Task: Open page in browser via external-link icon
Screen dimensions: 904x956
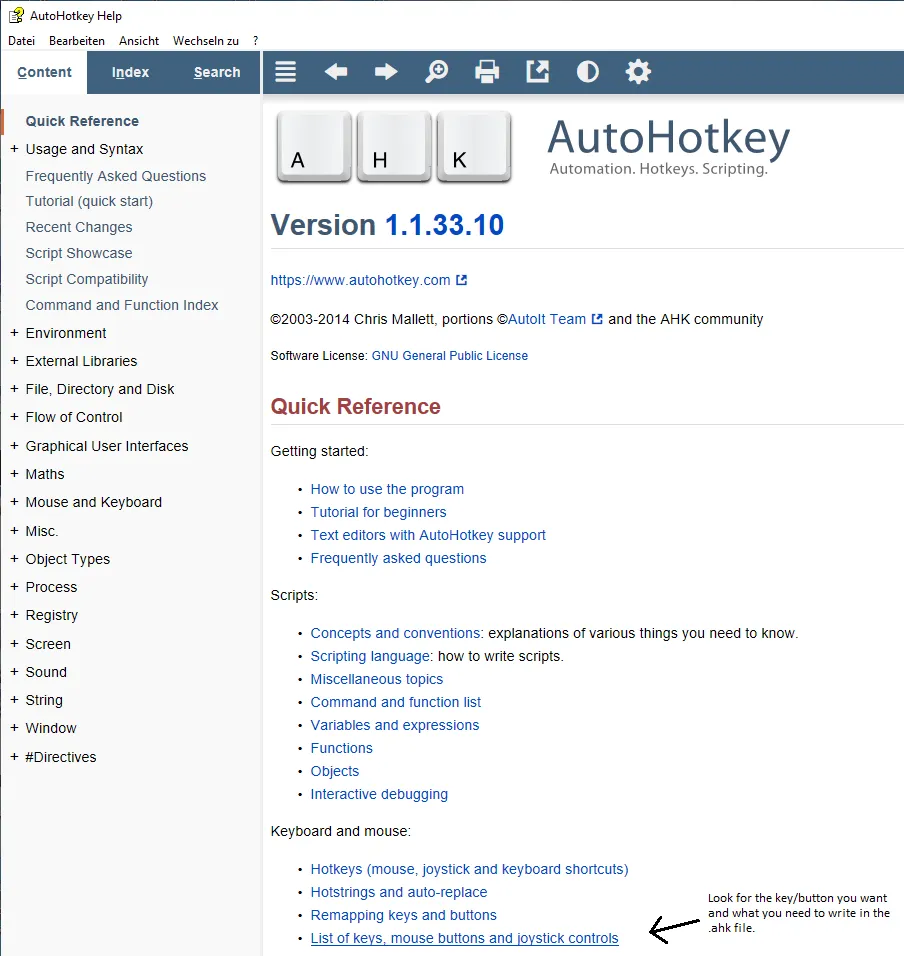Action: [x=538, y=72]
